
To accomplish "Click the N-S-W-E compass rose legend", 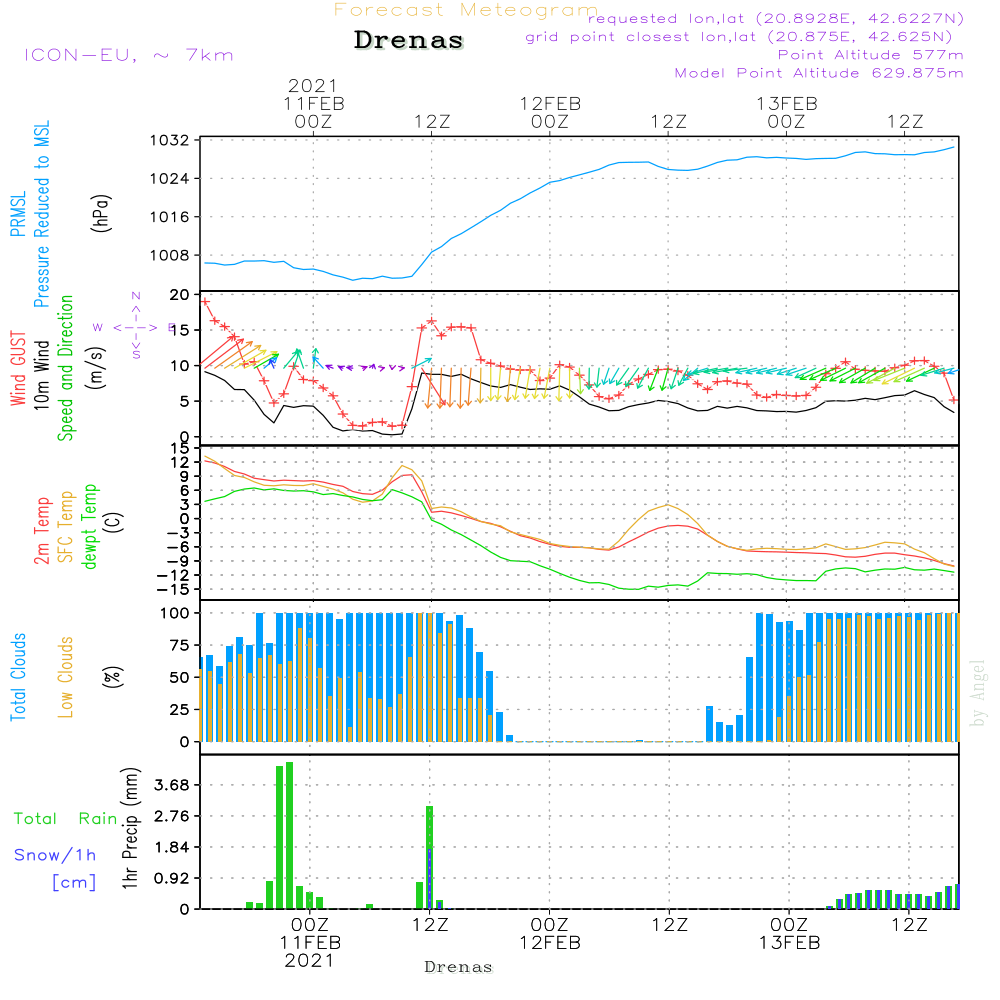I will point(135,327).
